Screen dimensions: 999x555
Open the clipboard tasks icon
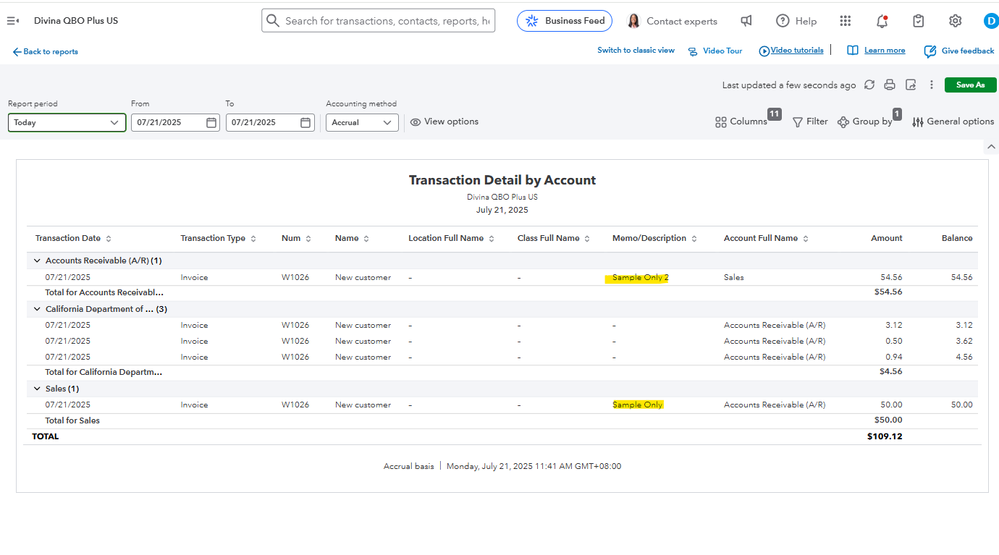[918, 21]
